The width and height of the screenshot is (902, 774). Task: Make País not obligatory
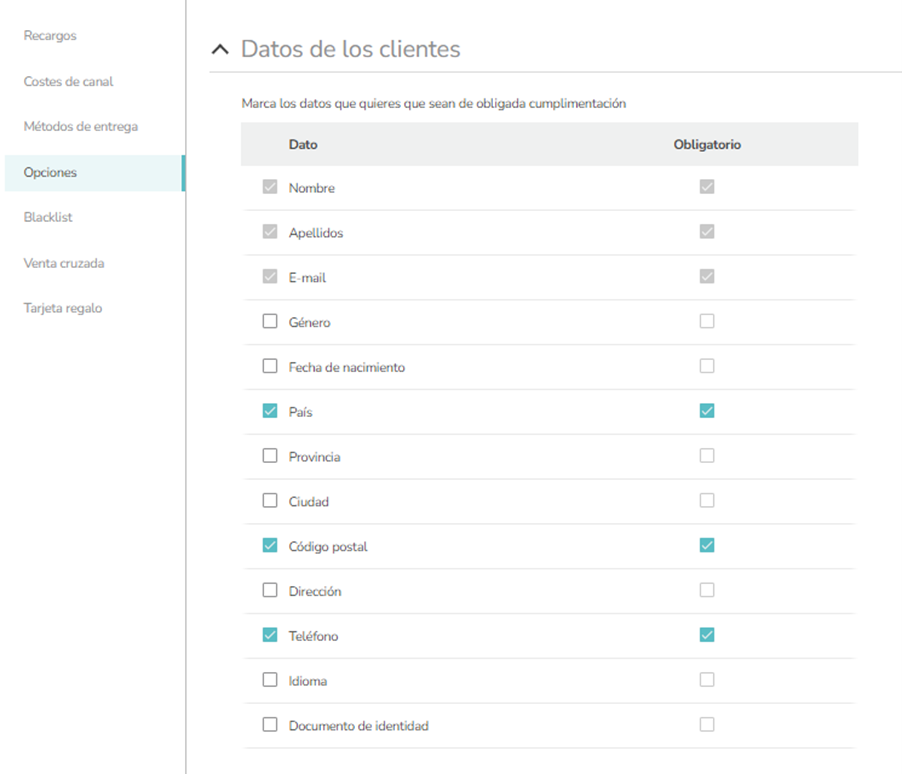point(707,411)
